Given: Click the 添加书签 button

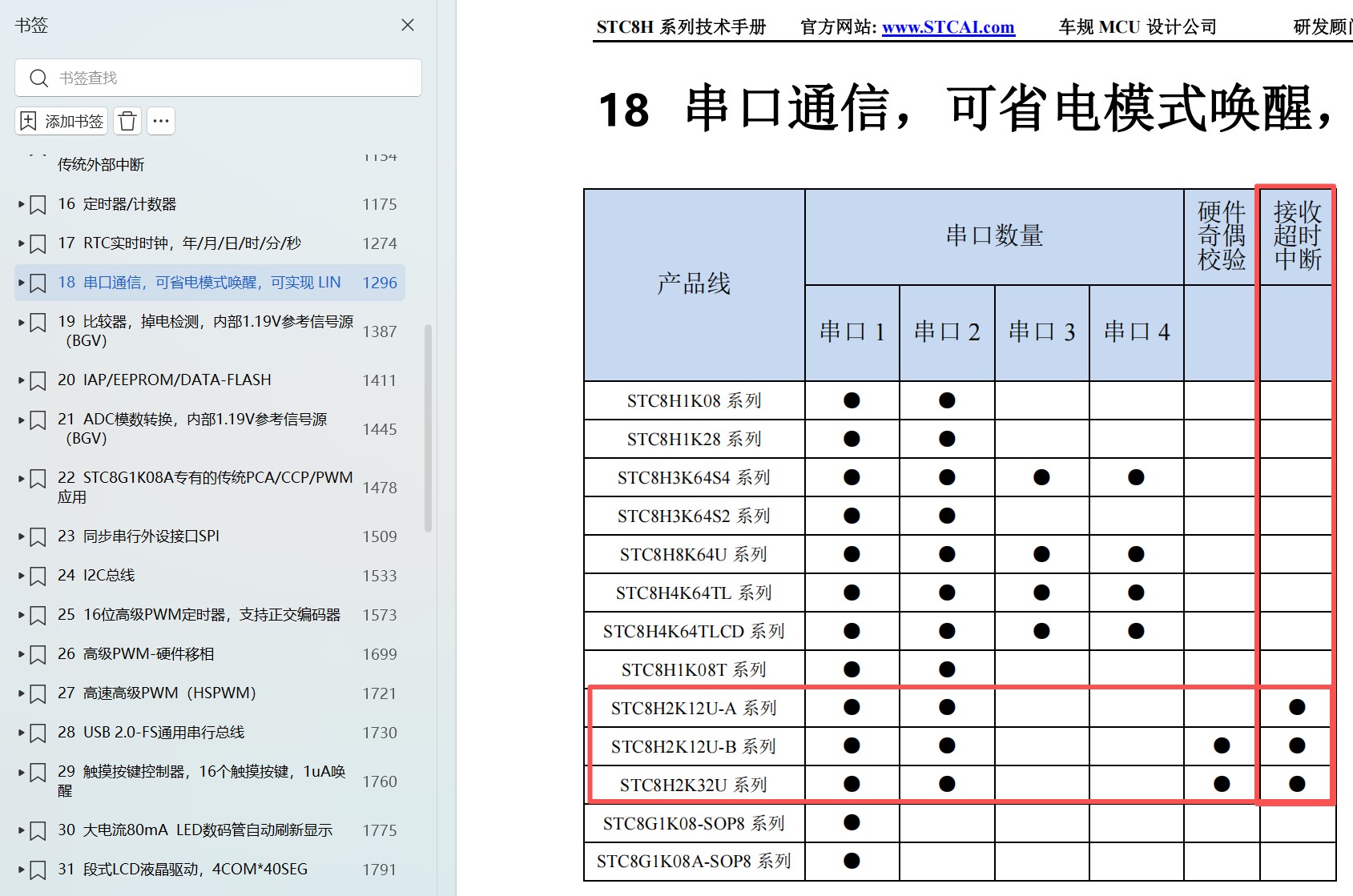Looking at the screenshot, I should 61,121.
